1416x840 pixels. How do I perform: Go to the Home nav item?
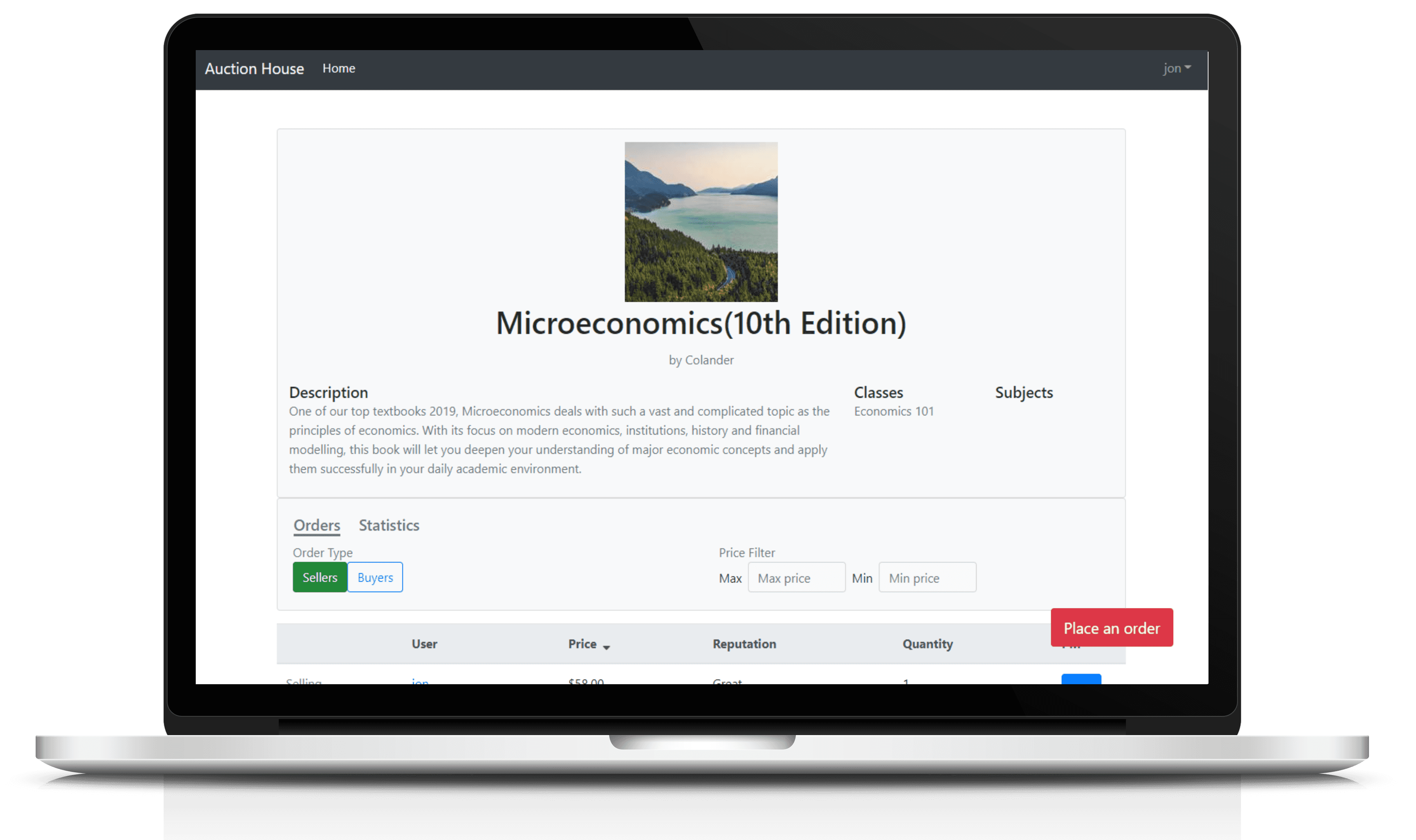(x=338, y=68)
